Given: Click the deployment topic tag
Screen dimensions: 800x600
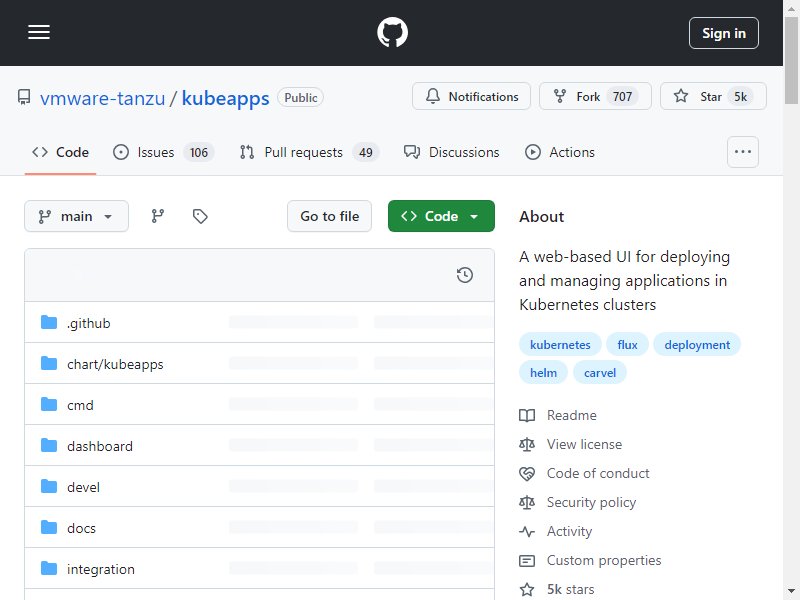Looking at the screenshot, I should click(x=697, y=345).
